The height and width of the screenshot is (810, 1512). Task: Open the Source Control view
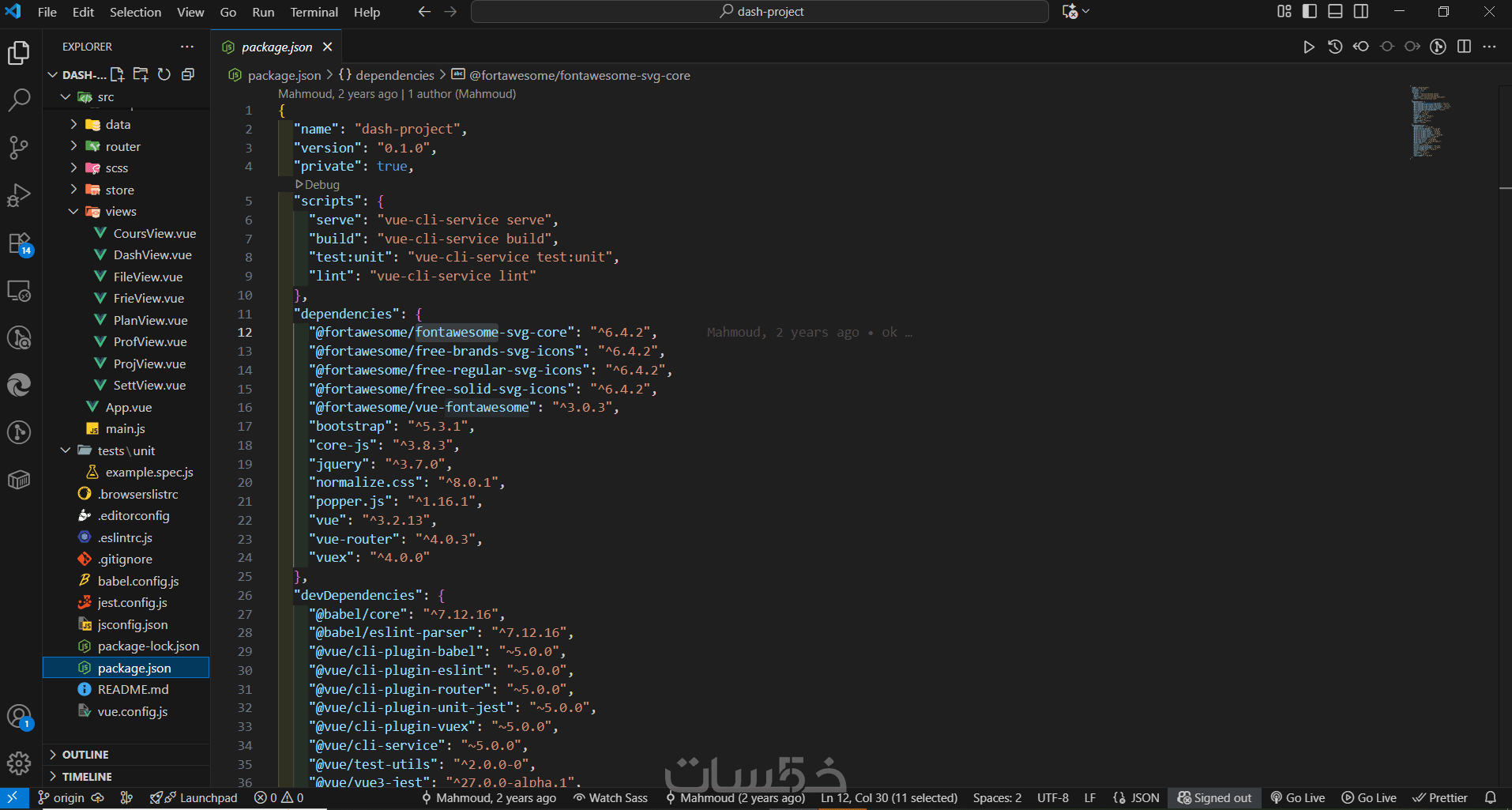[19, 148]
